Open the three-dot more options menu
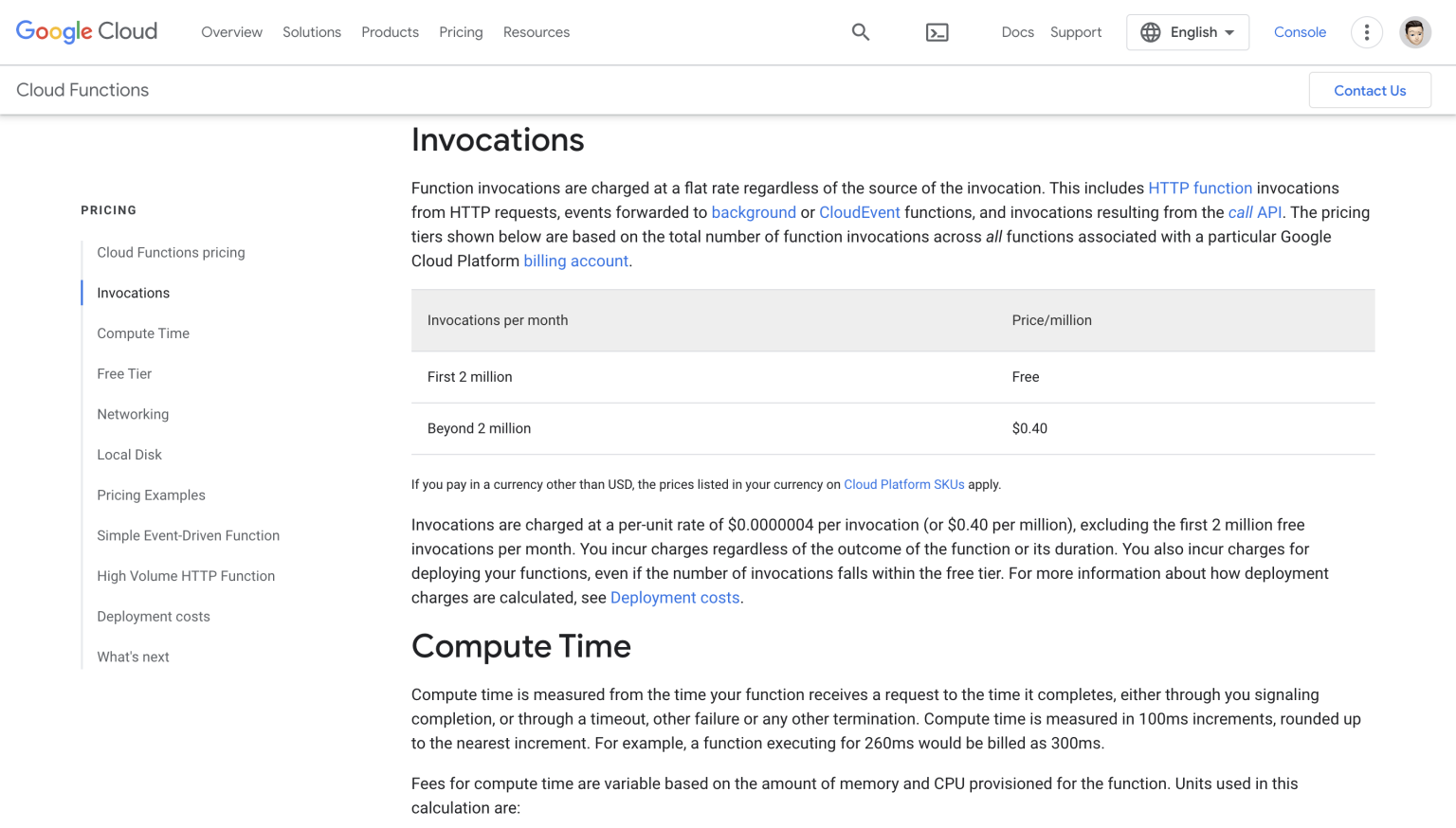This screenshot has width=1456, height=828. click(1366, 31)
